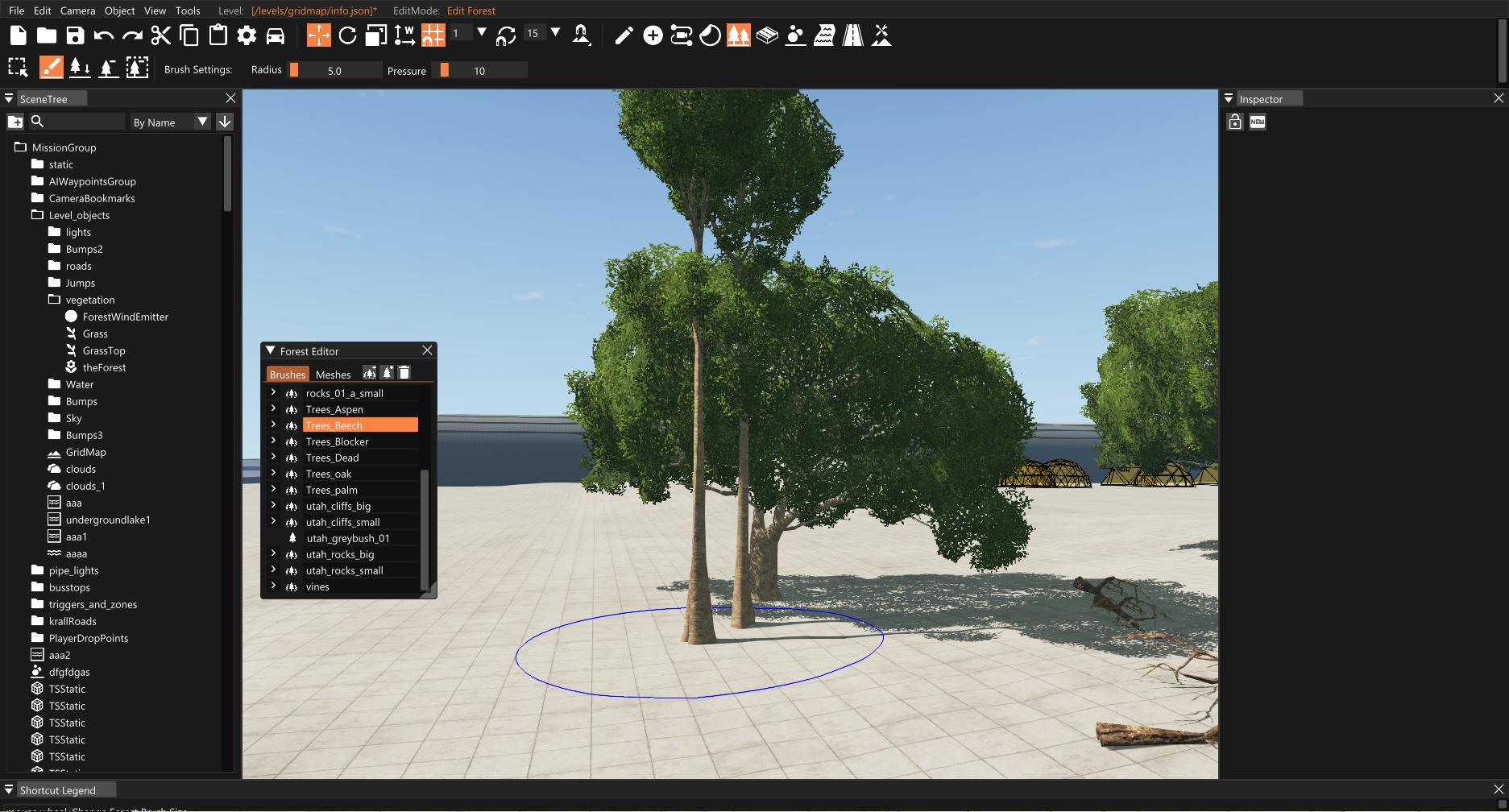Switch to the Meshes tab
Image resolution: width=1509 pixels, height=812 pixels.
click(x=333, y=375)
